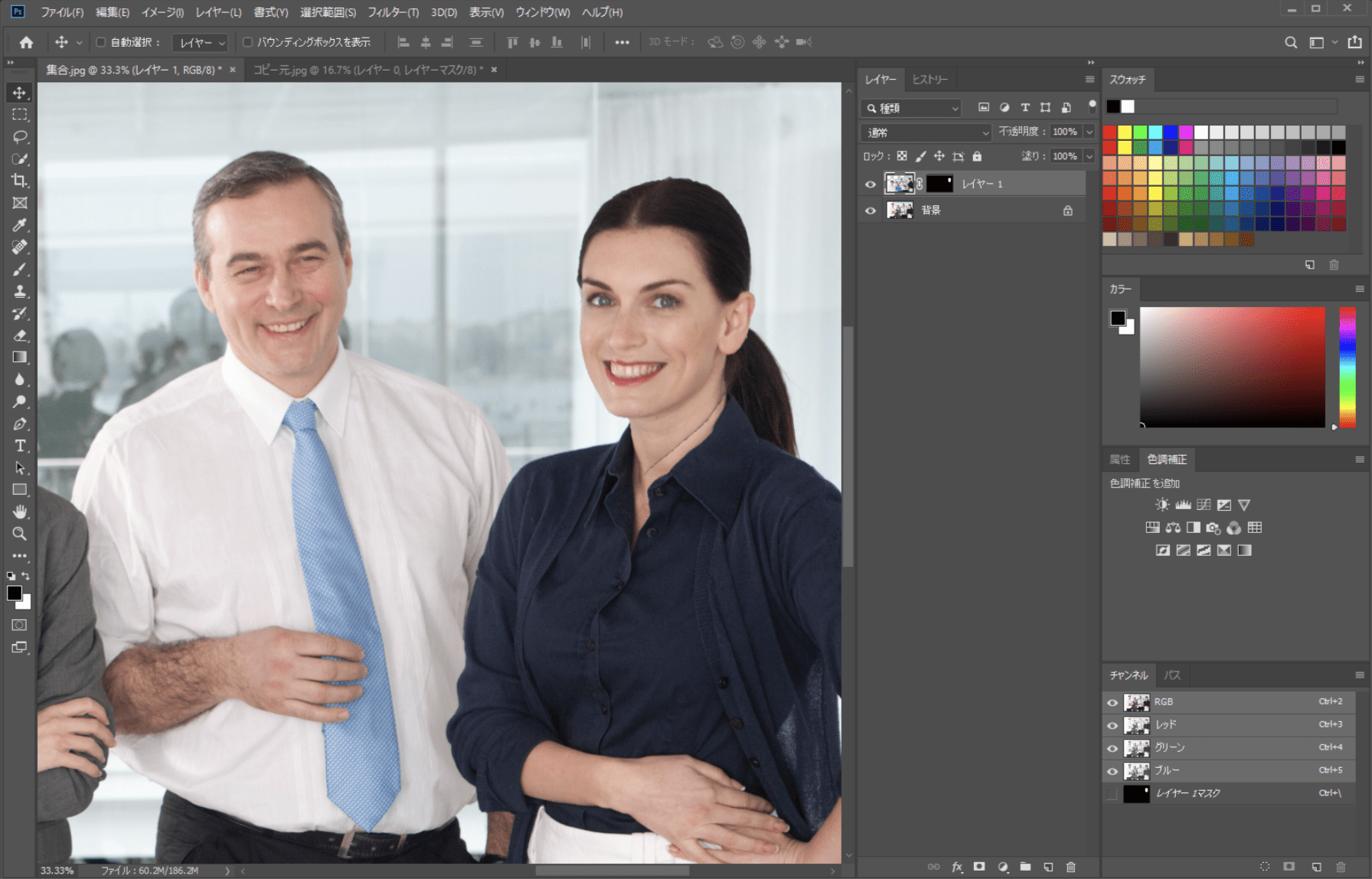Open the blend mode 通常 dropdown

[x=926, y=132]
